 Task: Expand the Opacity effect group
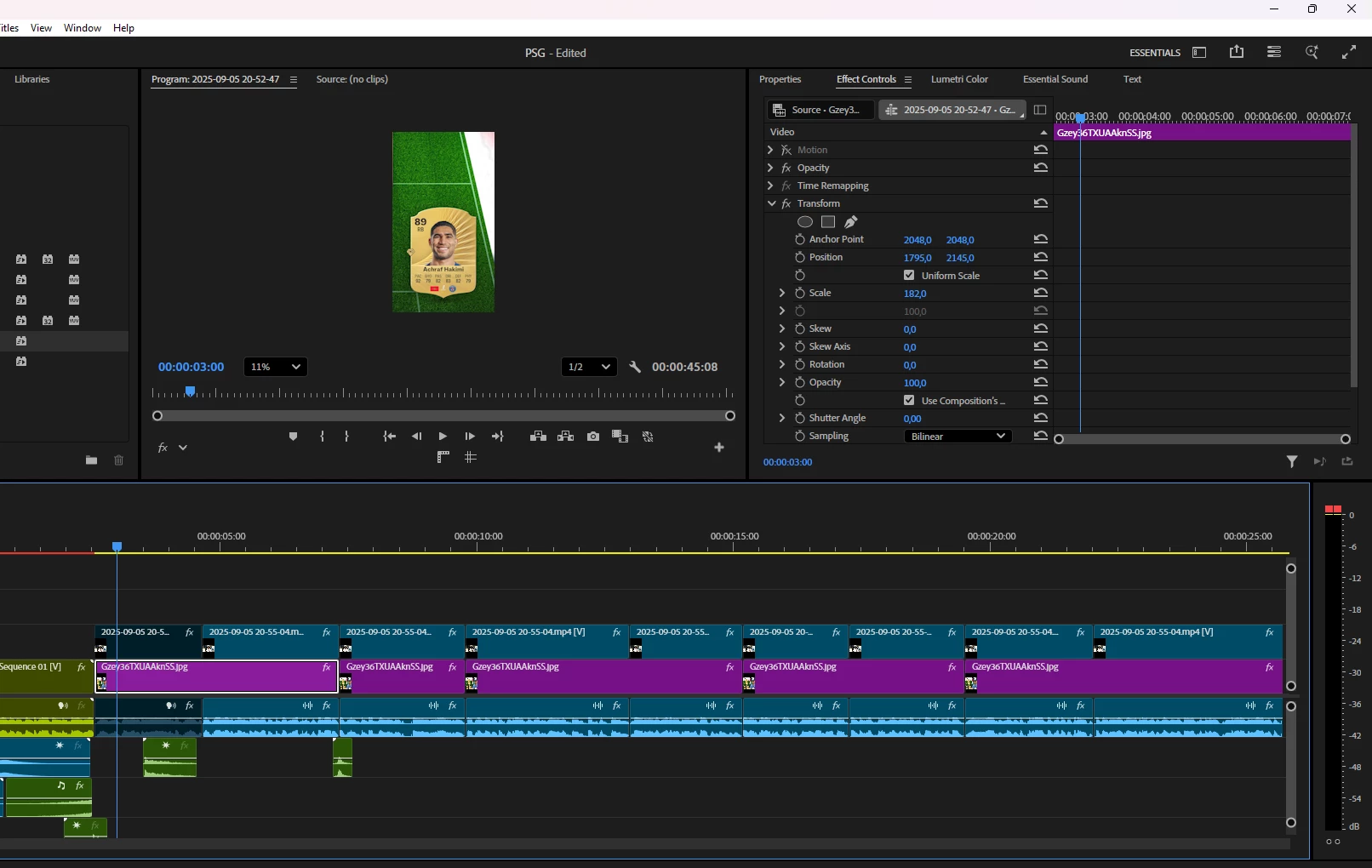[770, 168]
